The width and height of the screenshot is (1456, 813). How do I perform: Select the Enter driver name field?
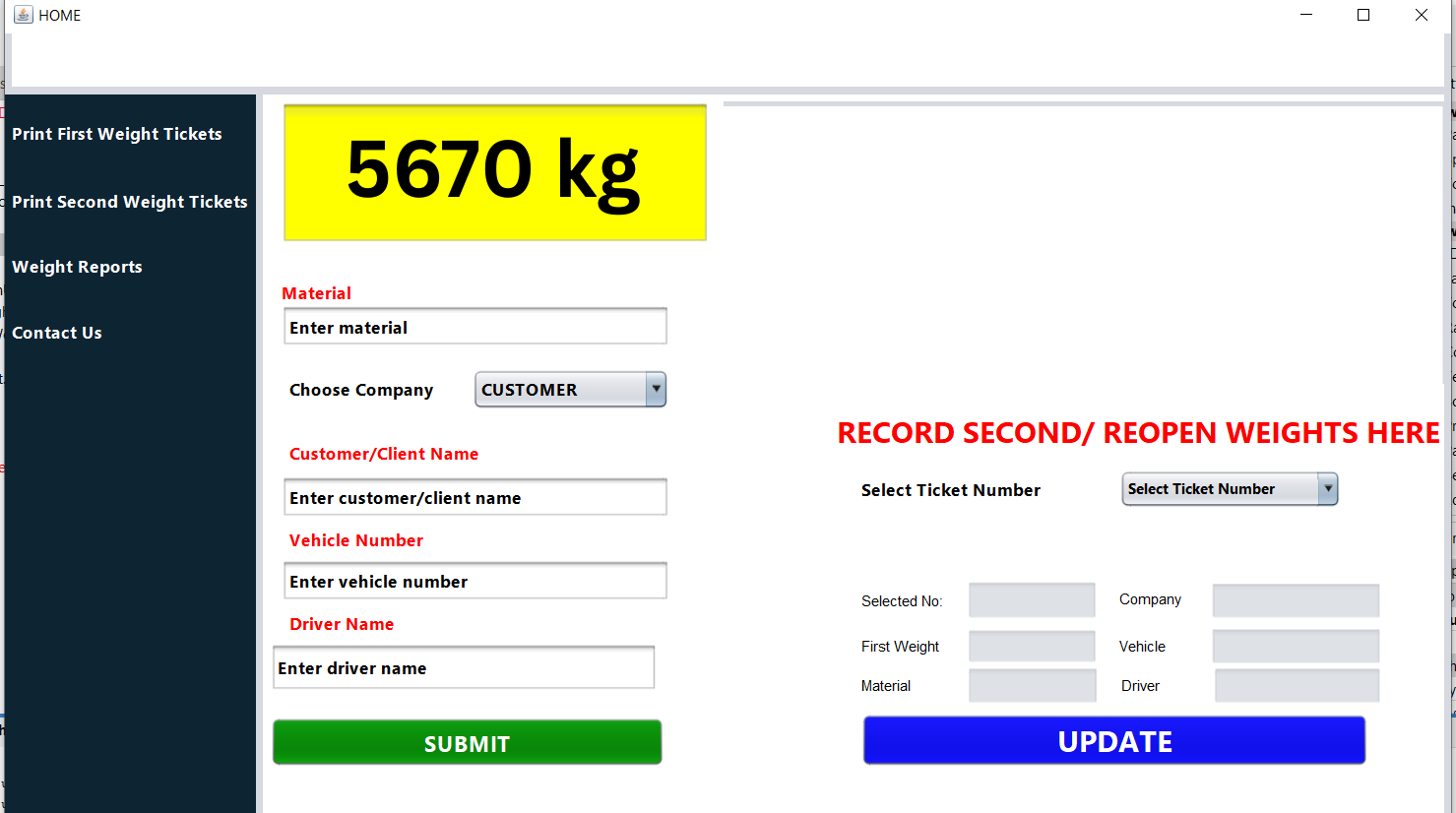(463, 667)
